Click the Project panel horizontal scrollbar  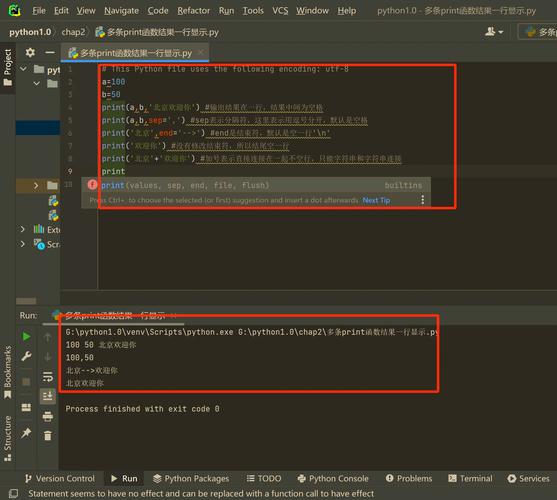[x=26, y=301]
